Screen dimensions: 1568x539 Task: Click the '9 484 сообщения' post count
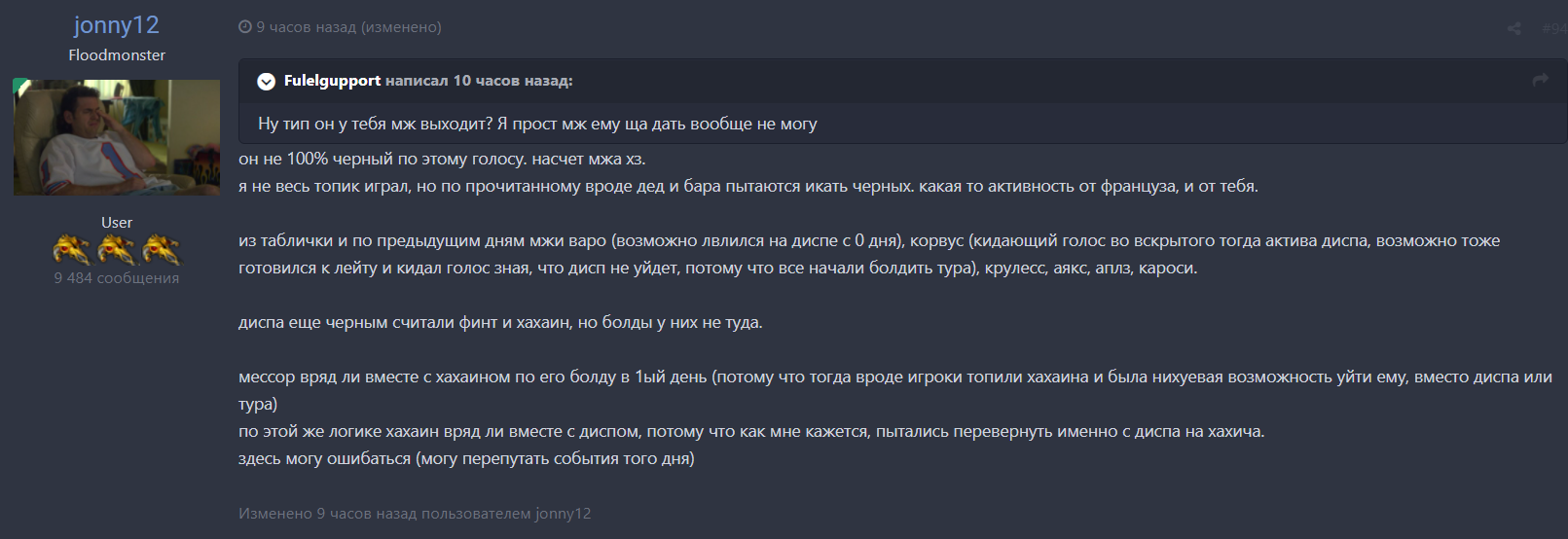[x=117, y=278]
